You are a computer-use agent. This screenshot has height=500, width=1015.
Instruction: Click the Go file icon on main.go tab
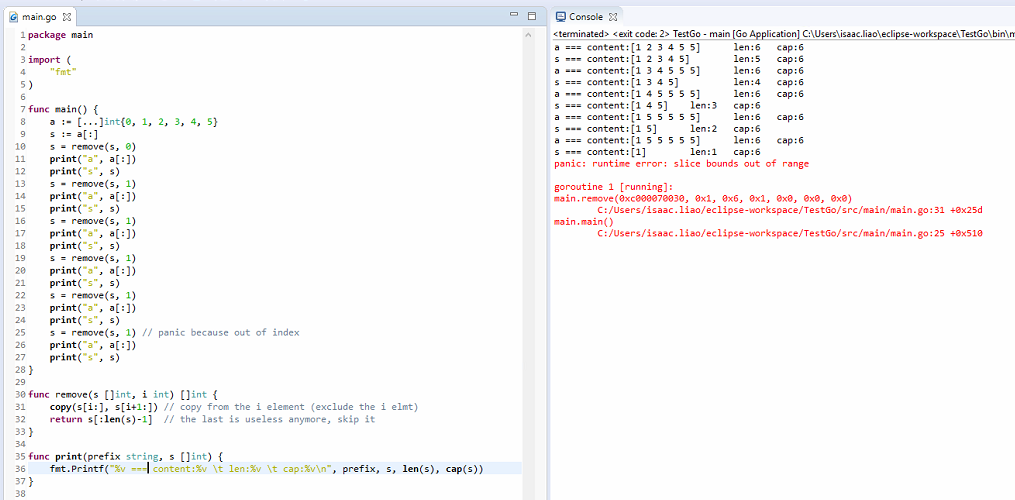(13, 17)
